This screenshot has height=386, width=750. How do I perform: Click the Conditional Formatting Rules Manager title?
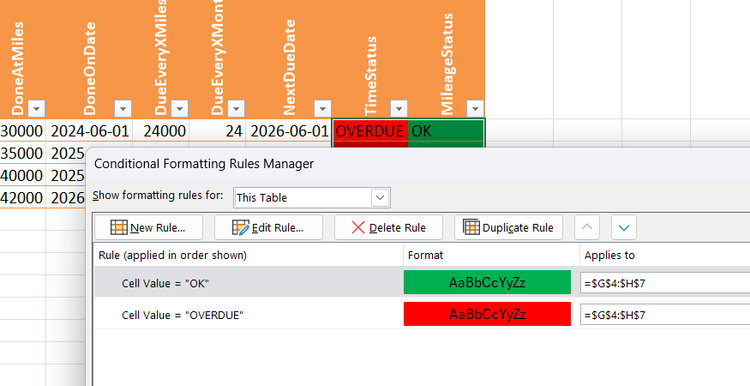click(x=204, y=164)
